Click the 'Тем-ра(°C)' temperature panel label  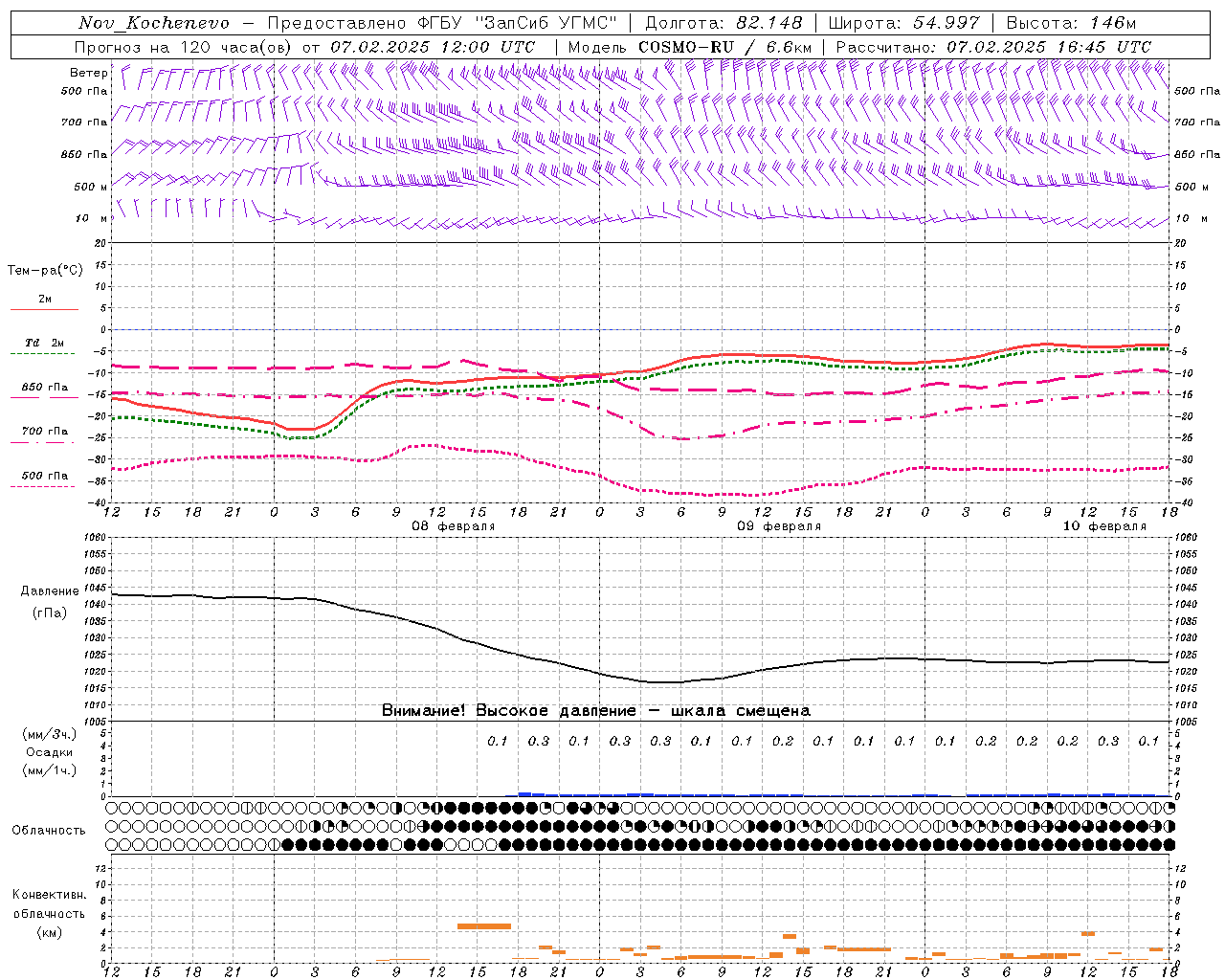tap(45, 271)
